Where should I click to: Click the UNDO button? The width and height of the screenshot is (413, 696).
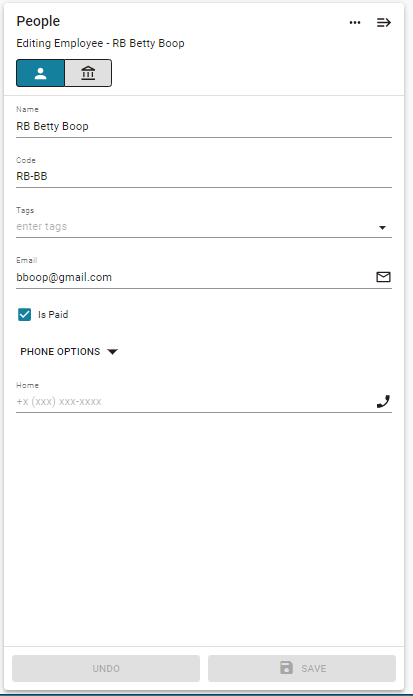coord(106,668)
